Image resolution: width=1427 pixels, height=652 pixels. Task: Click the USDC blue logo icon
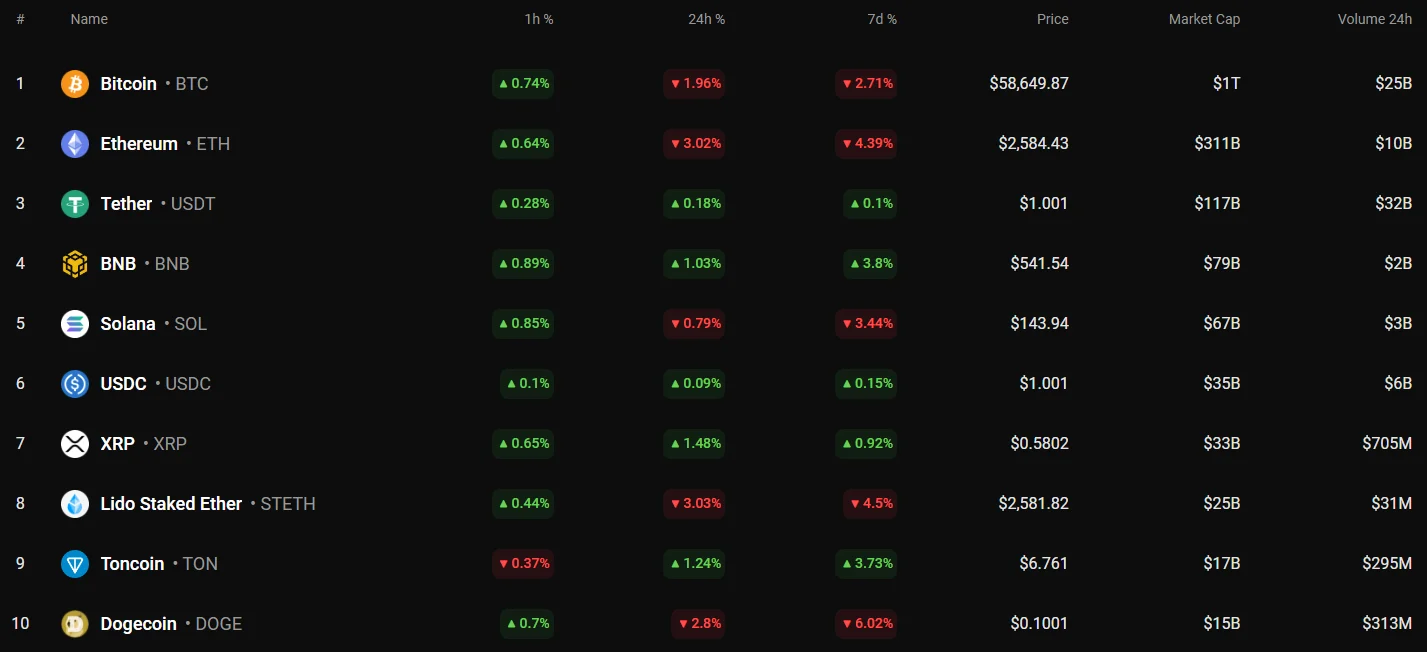(x=75, y=384)
